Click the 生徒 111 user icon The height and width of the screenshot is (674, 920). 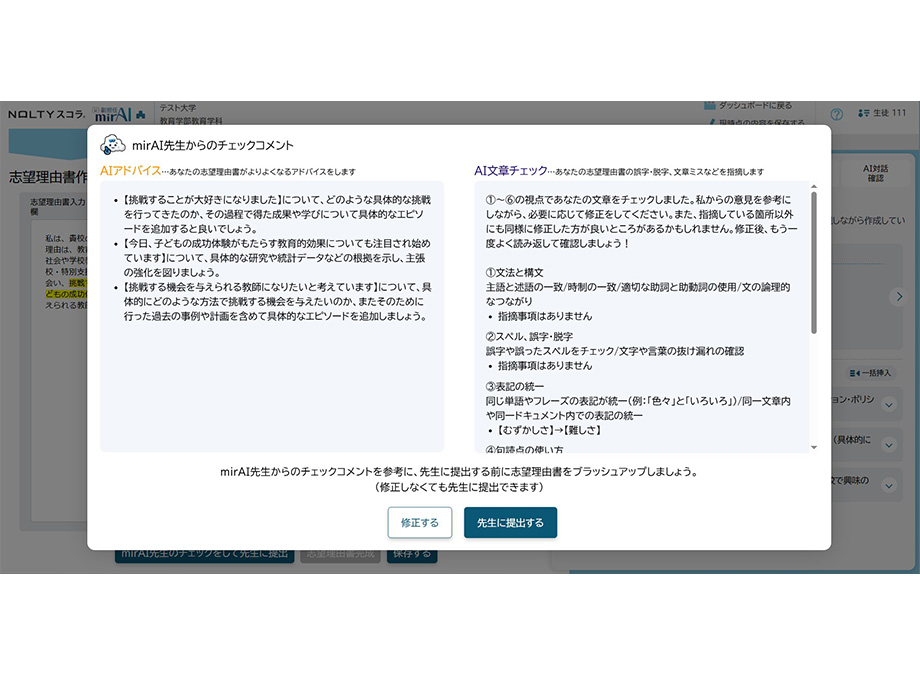click(x=865, y=113)
